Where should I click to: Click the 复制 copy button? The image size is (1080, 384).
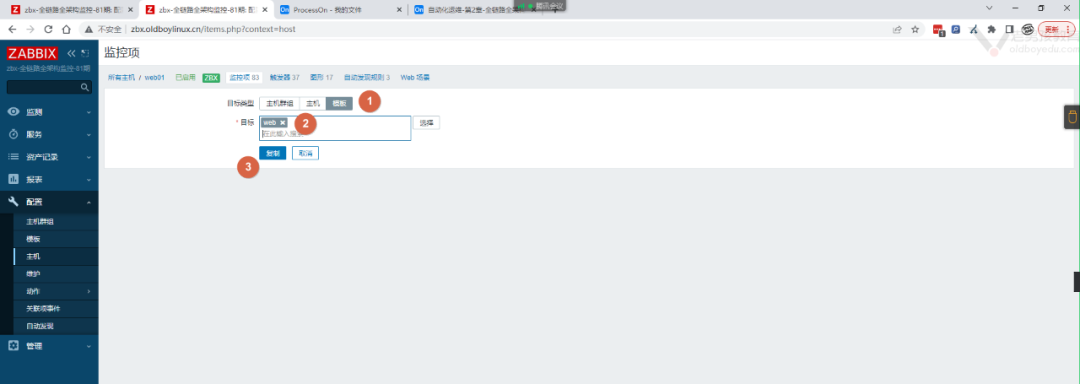(273, 153)
